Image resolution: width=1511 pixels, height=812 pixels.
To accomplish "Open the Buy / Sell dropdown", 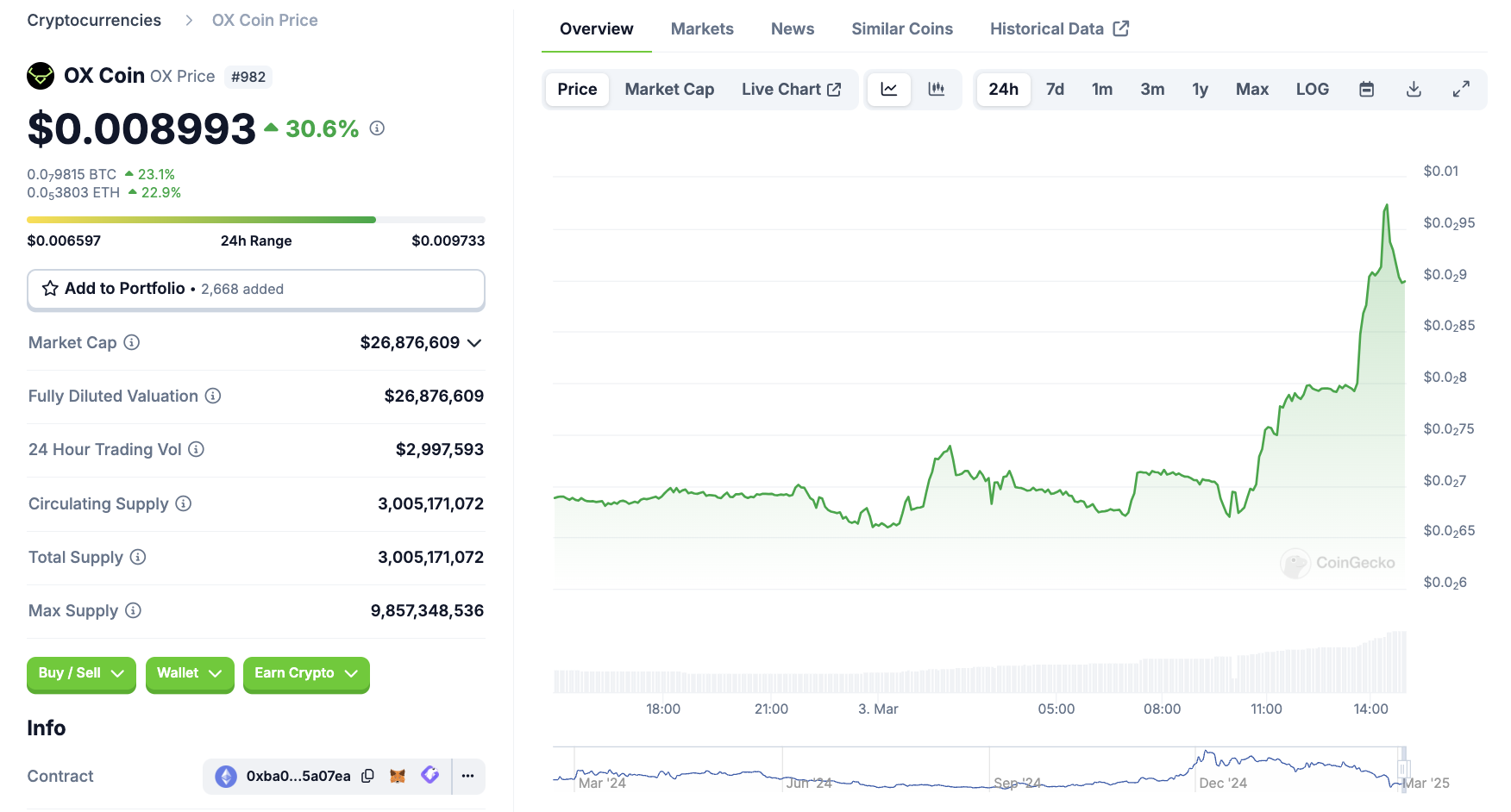I will 81,673.
